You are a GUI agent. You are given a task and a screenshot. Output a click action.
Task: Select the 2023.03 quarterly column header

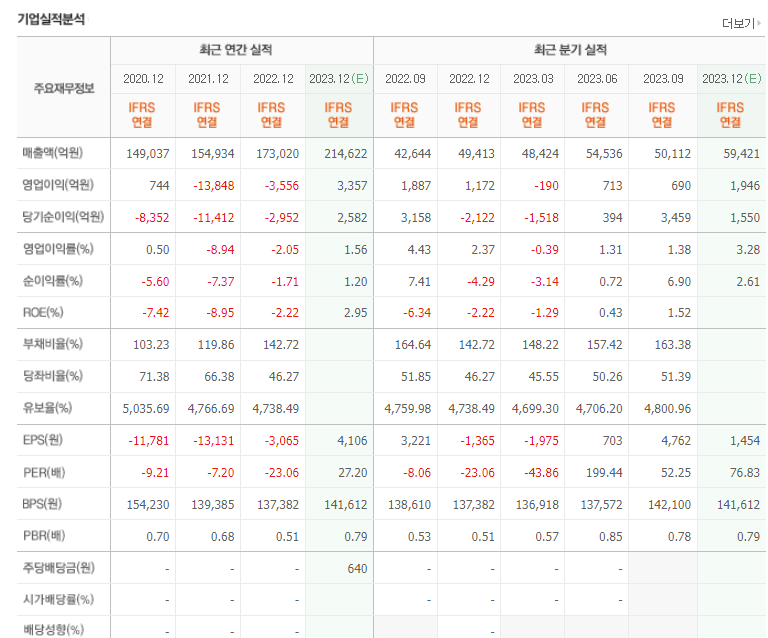point(533,79)
